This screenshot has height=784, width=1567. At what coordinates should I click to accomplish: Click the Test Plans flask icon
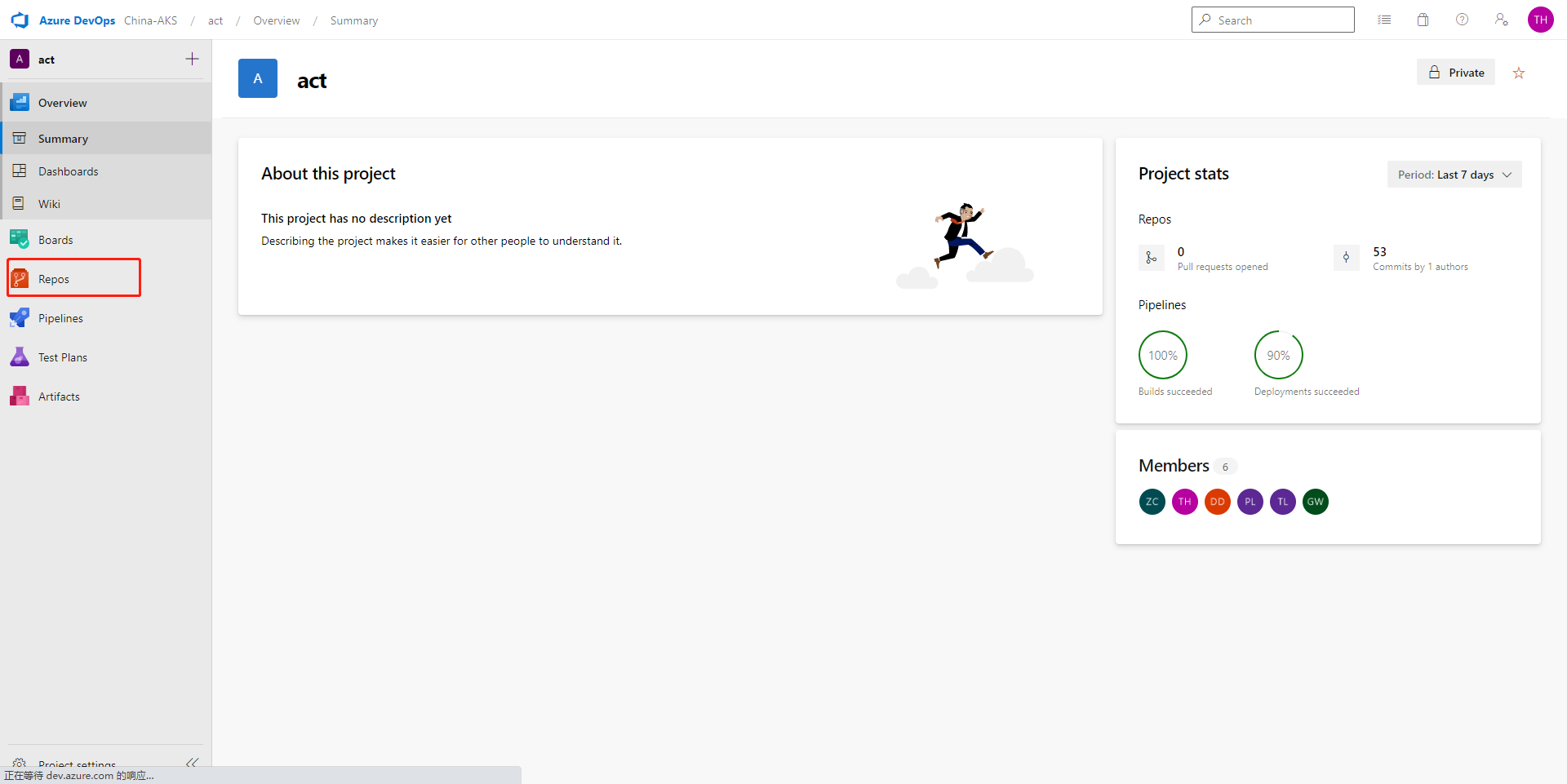[20, 357]
